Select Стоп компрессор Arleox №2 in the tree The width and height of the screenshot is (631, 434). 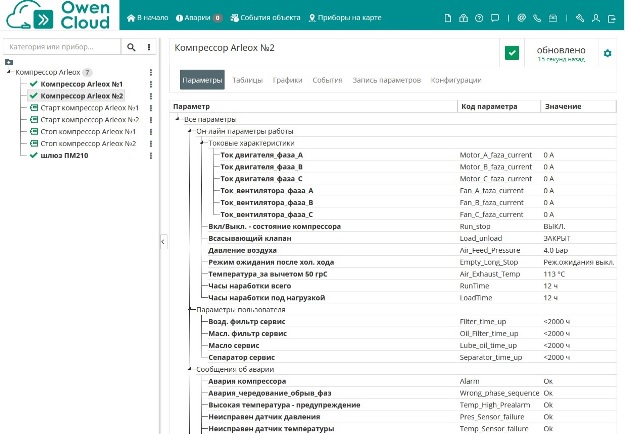89,144
